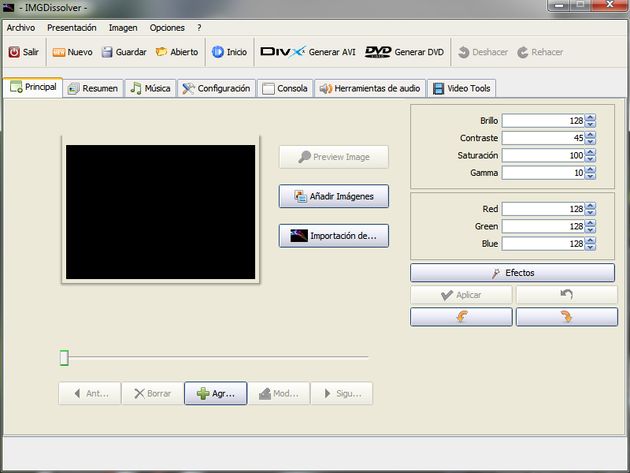The image size is (630, 473).
Task: Click the Rehacer redo toolbar button
Action: tap(540, 52)
